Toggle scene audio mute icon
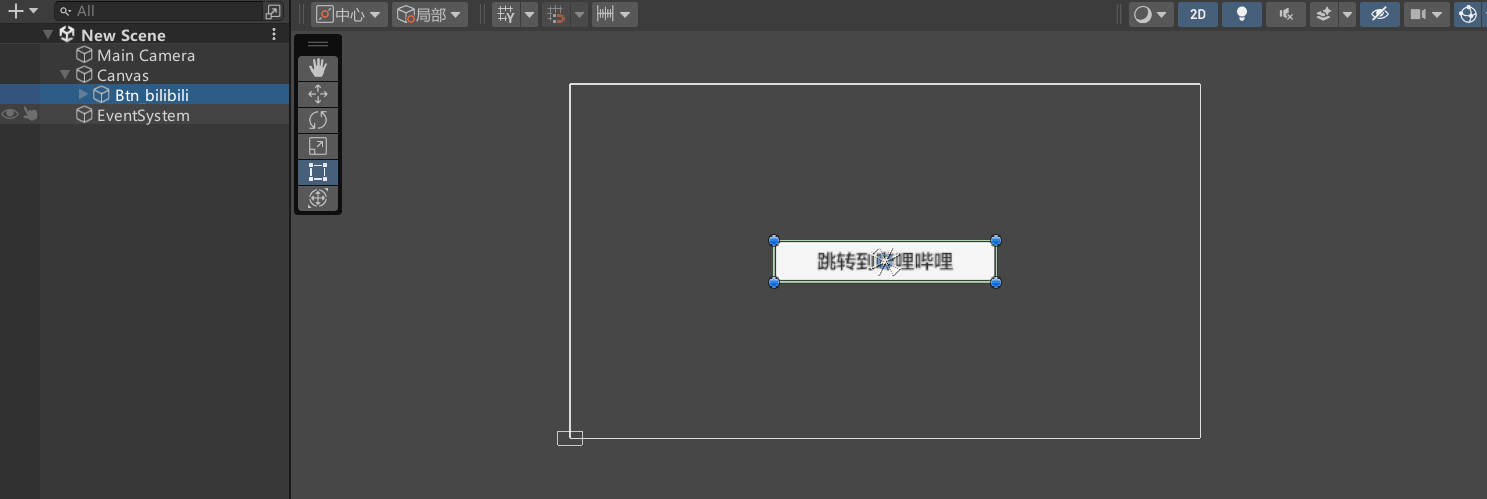This screenshot has width=1487, height=499. pos(1286,14)
